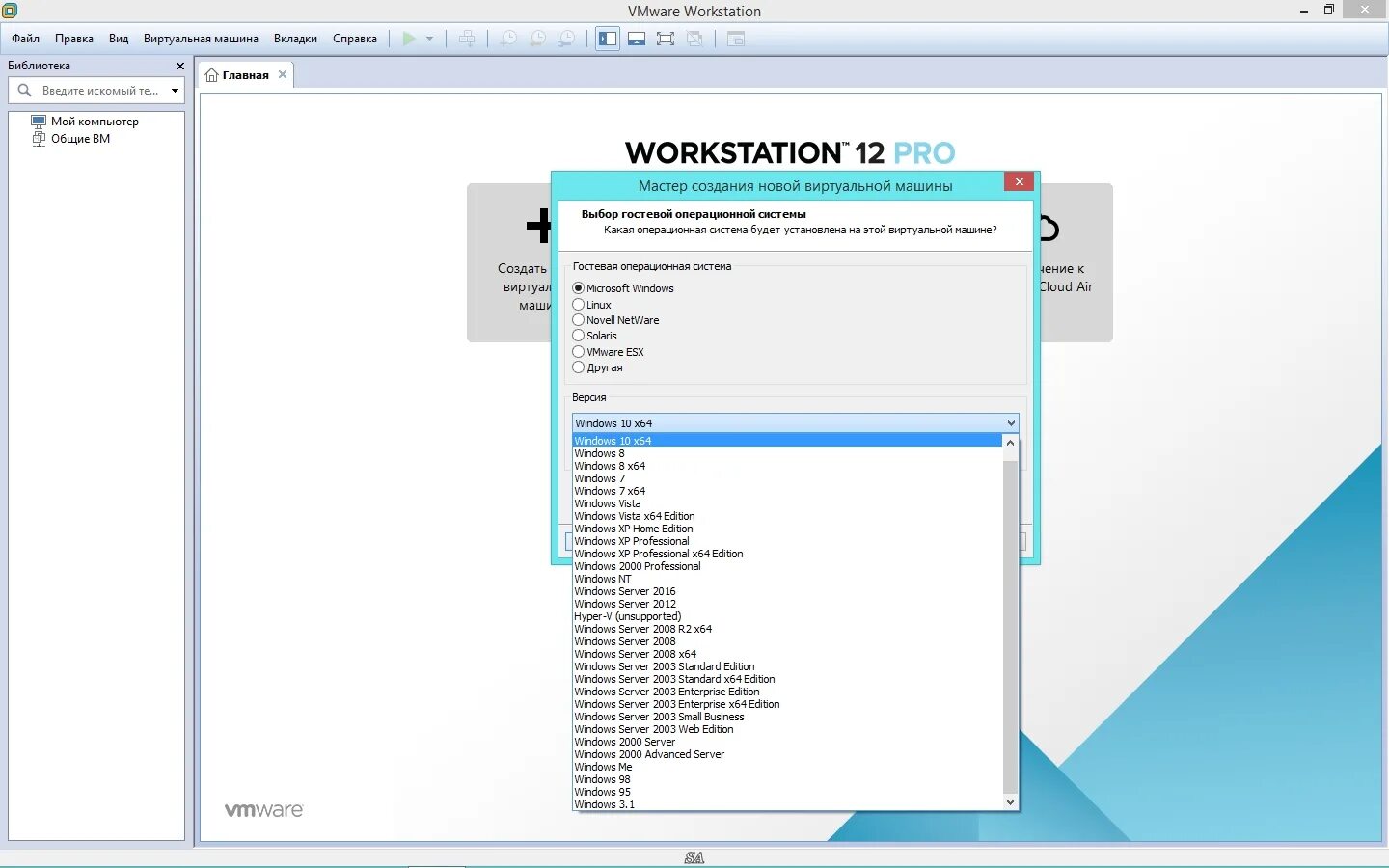Click the snapshot manager toolbar icon
This screenshot has height=868, width=1389.
pyautogui.click(x=567, y=39)
